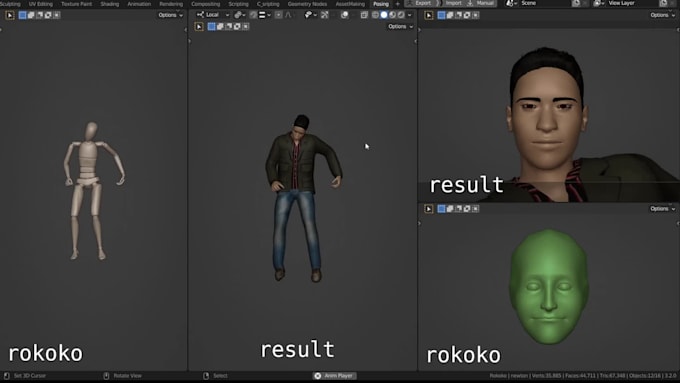Viewport: 680px width, 383px height.
Task: Switch to the Geometry Nodes workspace tab
Action: tap(307, 4)
